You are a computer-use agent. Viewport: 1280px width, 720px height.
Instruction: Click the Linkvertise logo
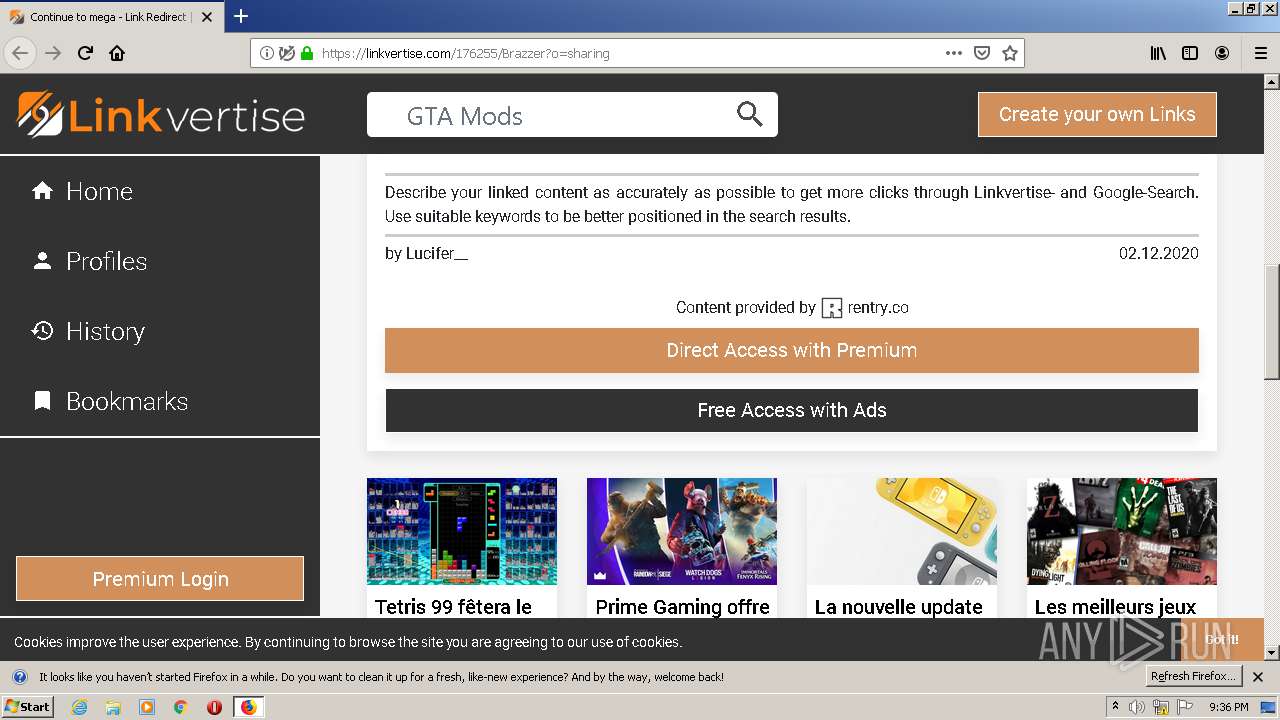161,114
